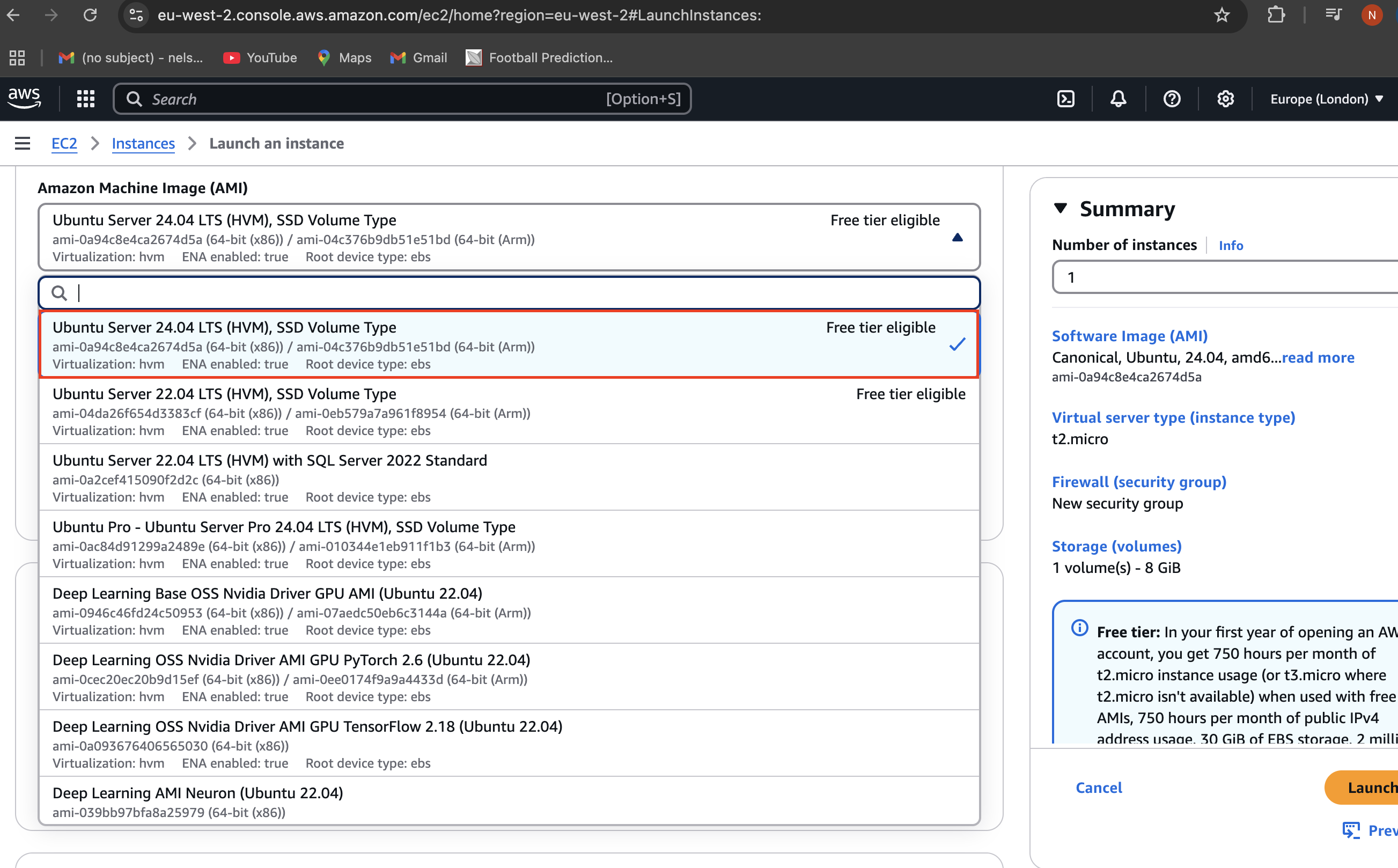Click the orange Launch instance button
The width and height of the screenshot is (1398, 868).
(1362, 788)
